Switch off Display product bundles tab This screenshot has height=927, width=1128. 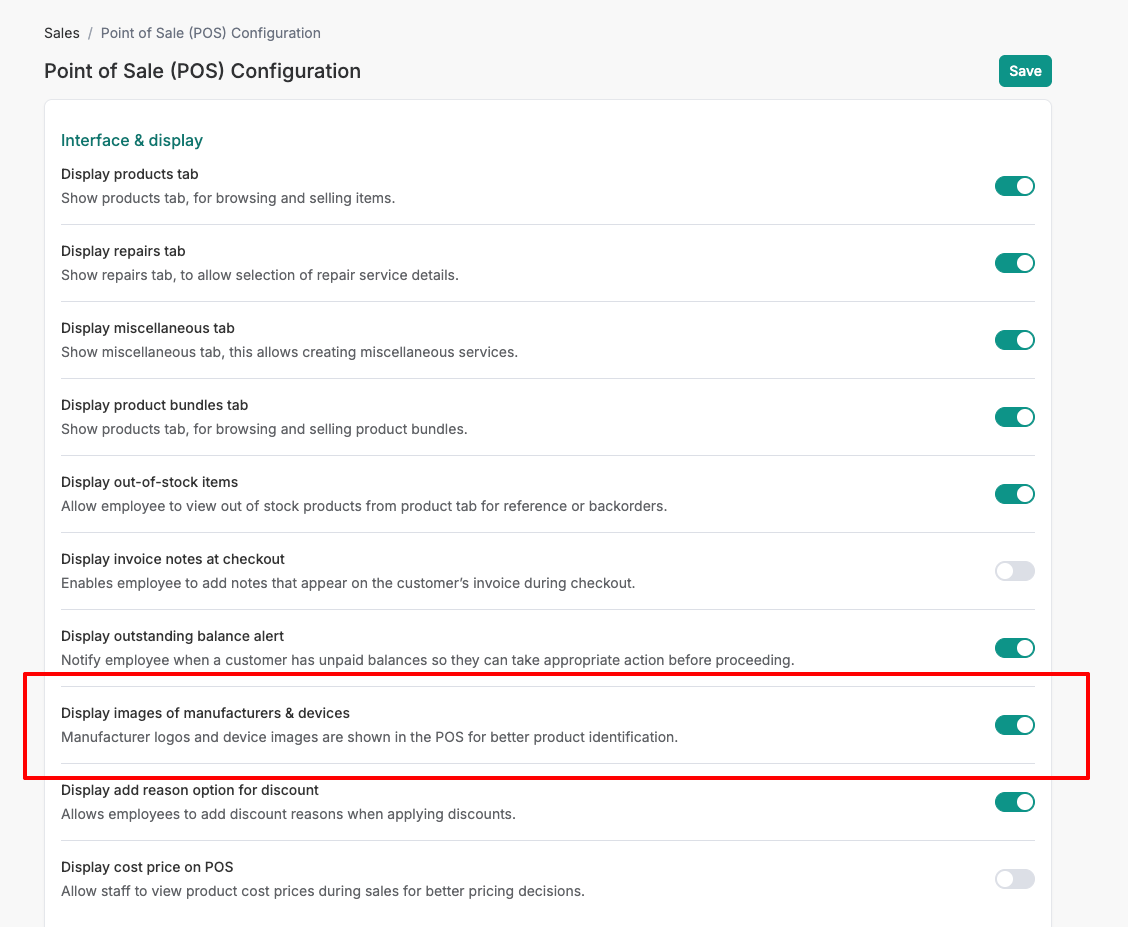click(x=1014, y=417)
